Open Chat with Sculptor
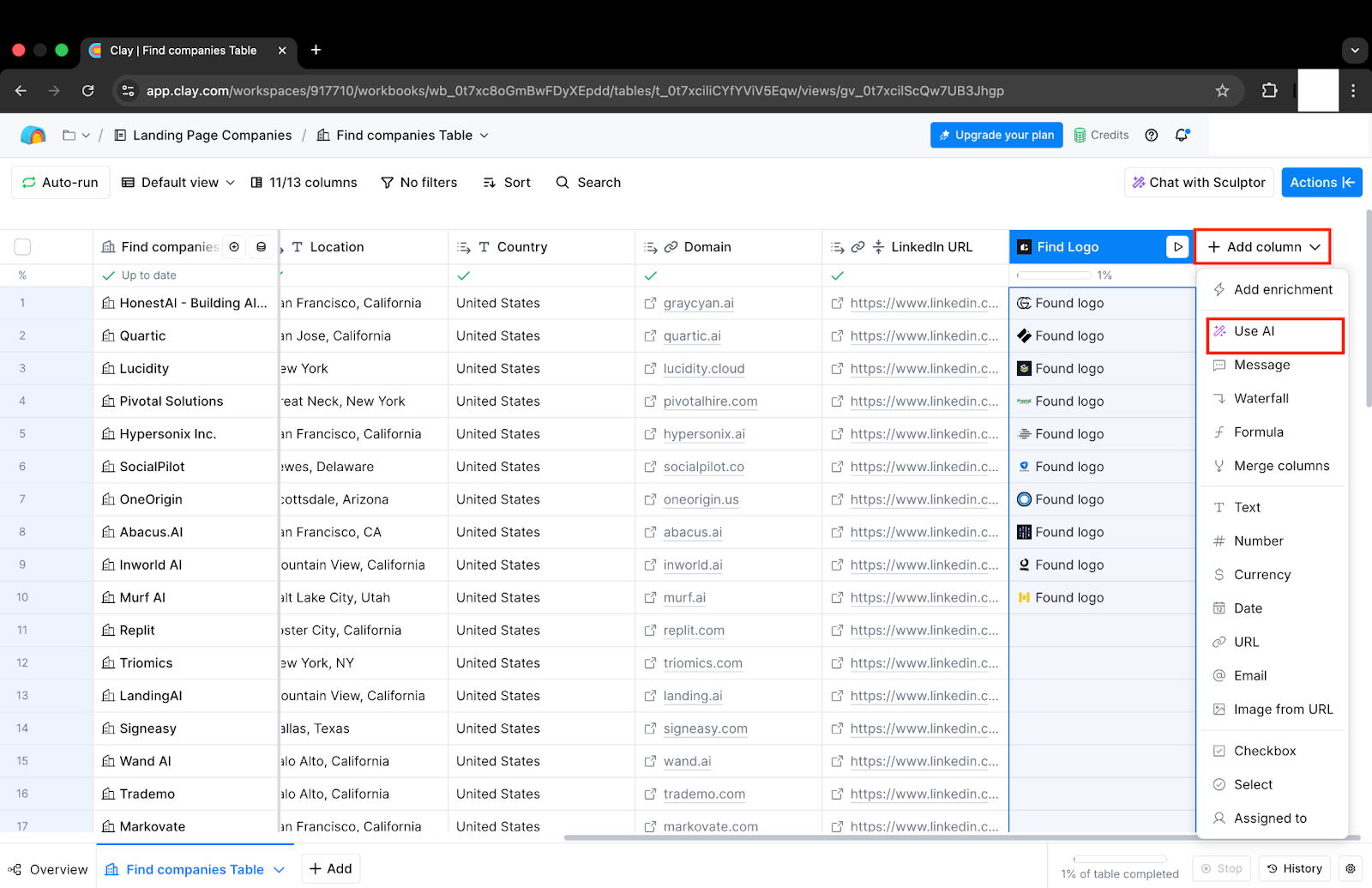This screenshot has height=888, width=1372. (1198, 182)
